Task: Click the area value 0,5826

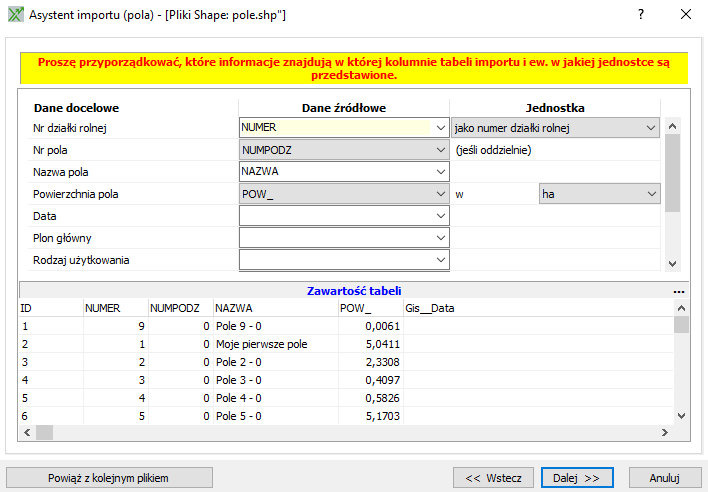Action: (x=382, y=398)
